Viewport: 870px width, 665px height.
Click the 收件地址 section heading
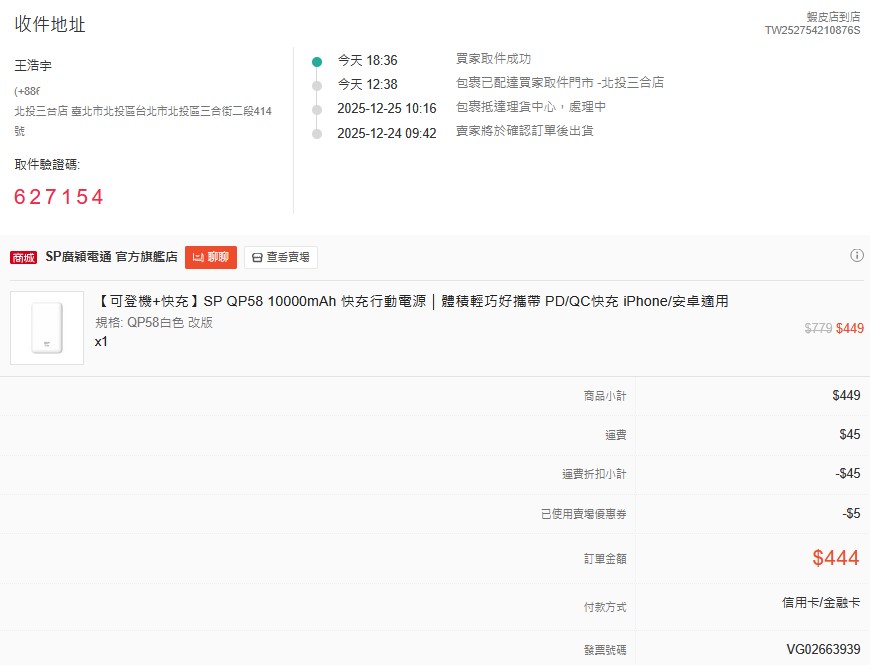click(x=50, y=24)
